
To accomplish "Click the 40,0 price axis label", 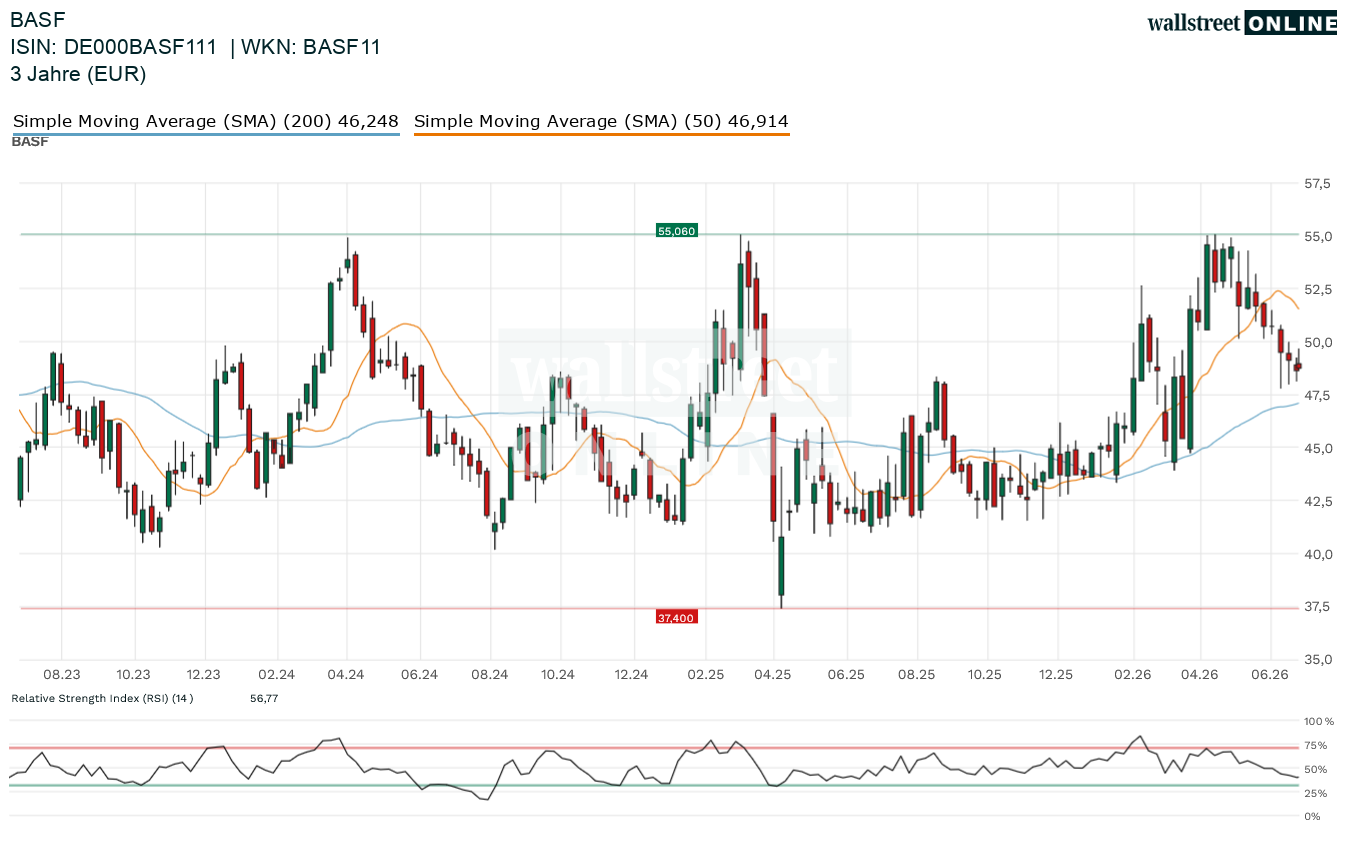I will point(1317,554).
